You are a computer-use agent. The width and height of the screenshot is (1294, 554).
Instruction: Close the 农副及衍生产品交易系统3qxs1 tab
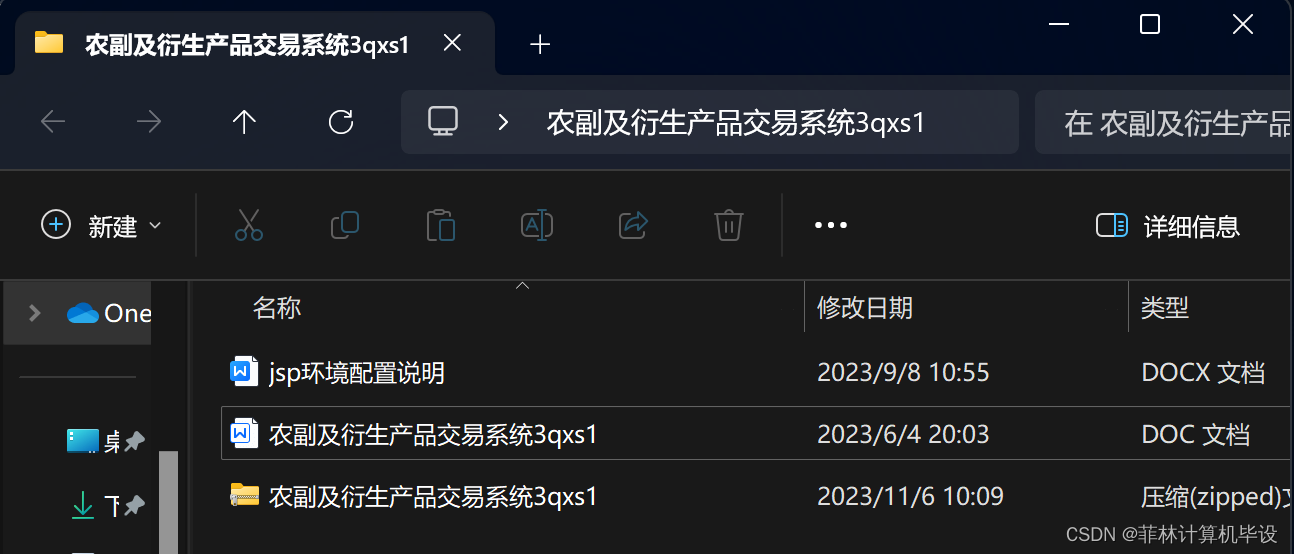coord(452,43)
